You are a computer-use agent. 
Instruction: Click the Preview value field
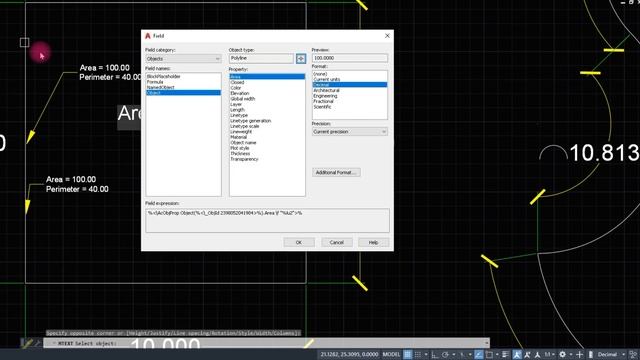click(349, 58)
